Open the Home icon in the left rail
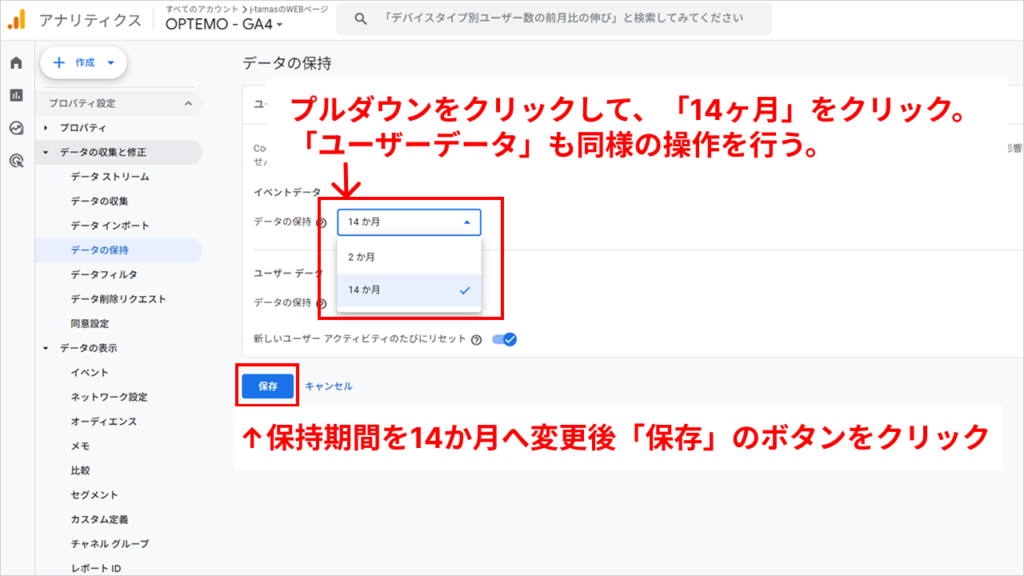Image resolution: width=1024 pixels, height=576 pixels. point(14,64)
